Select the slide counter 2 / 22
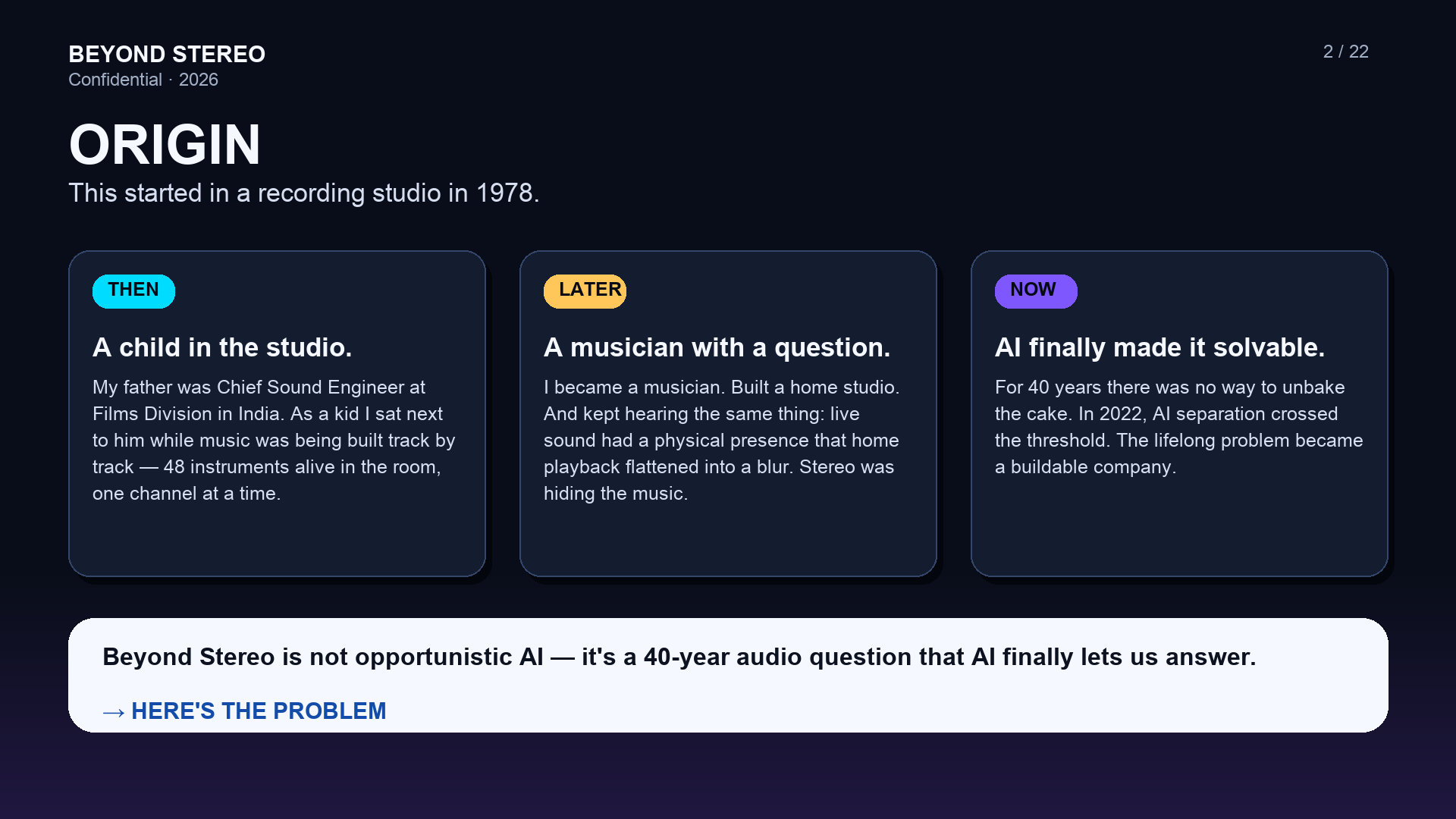 click(x=1346, y=52)
